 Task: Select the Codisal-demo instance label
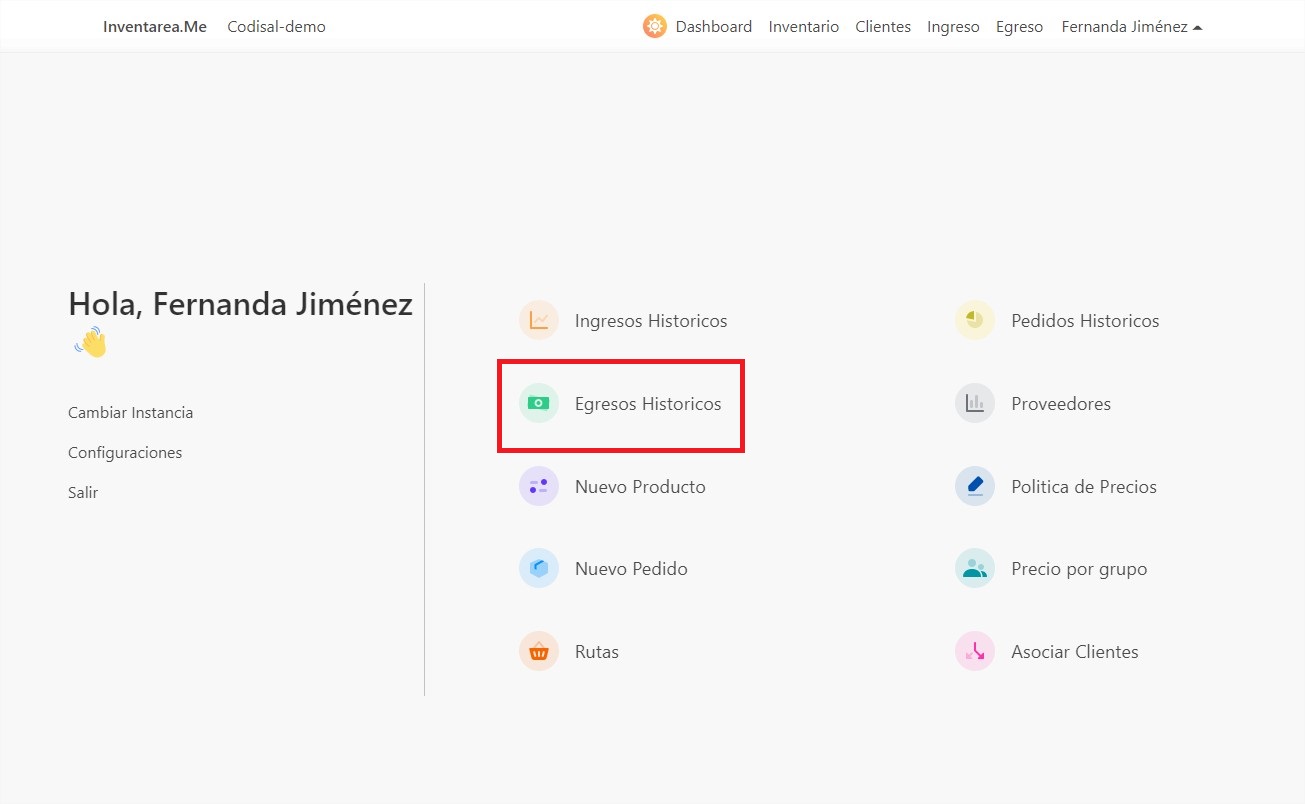(x=276, y=26)
